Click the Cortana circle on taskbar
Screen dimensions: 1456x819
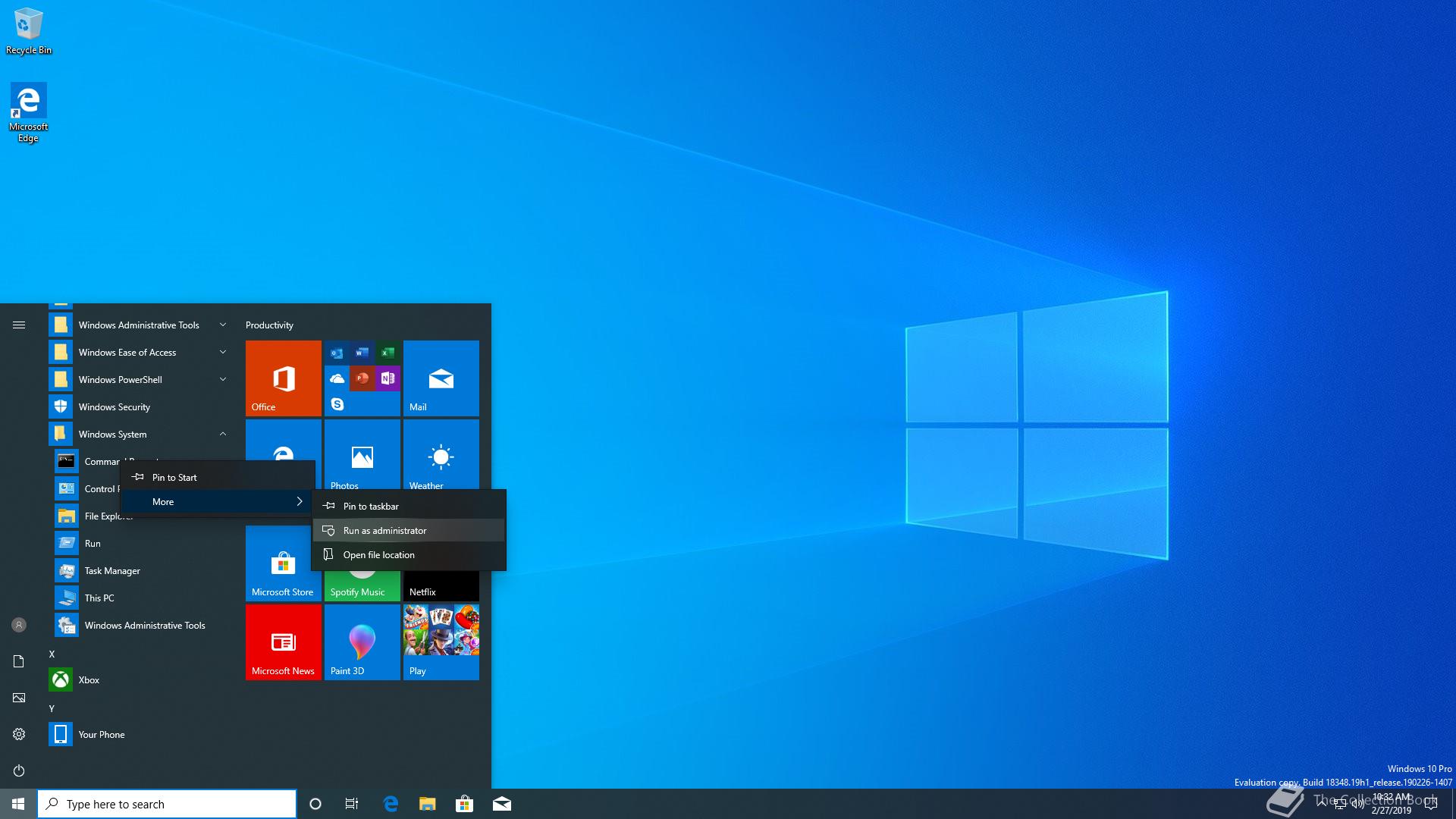pyautogui.click(x=315, y=804)
